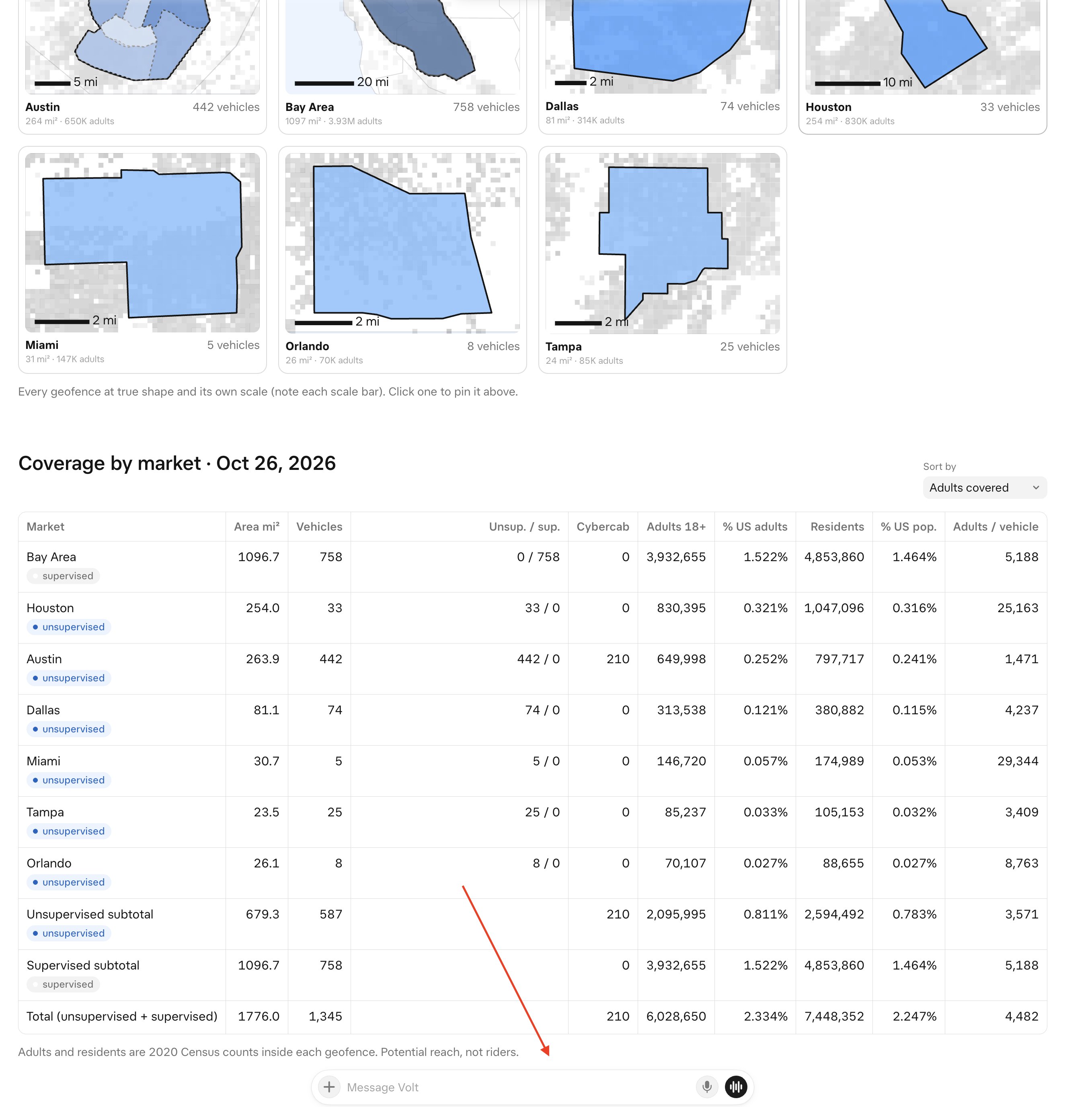1092x1107 pixels.
Task: Click the Adults 18+ column header
Action: tap(676, 527)
